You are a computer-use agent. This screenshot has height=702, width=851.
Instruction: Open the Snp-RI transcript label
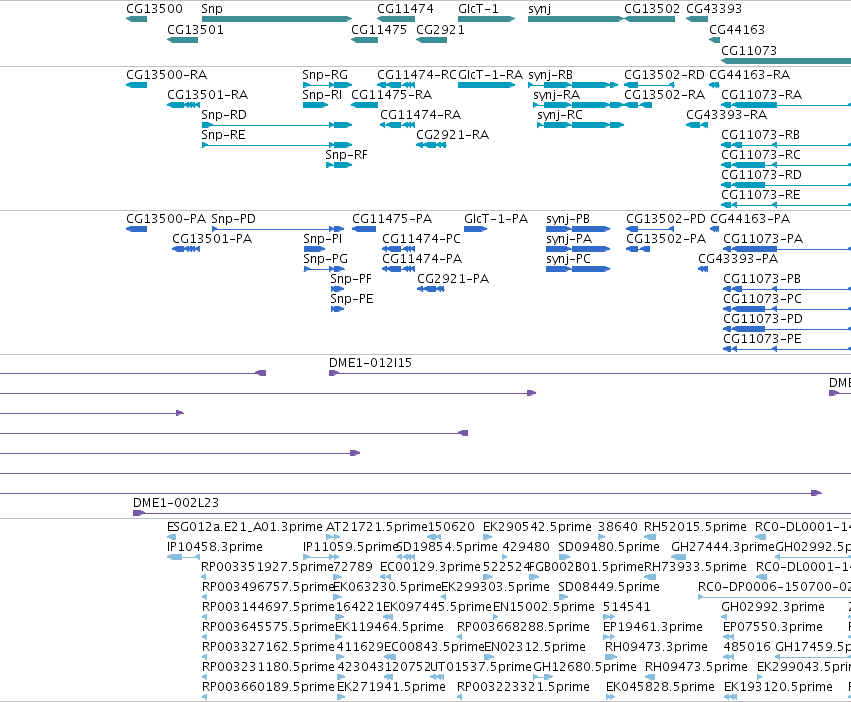(x=322, y=95)
